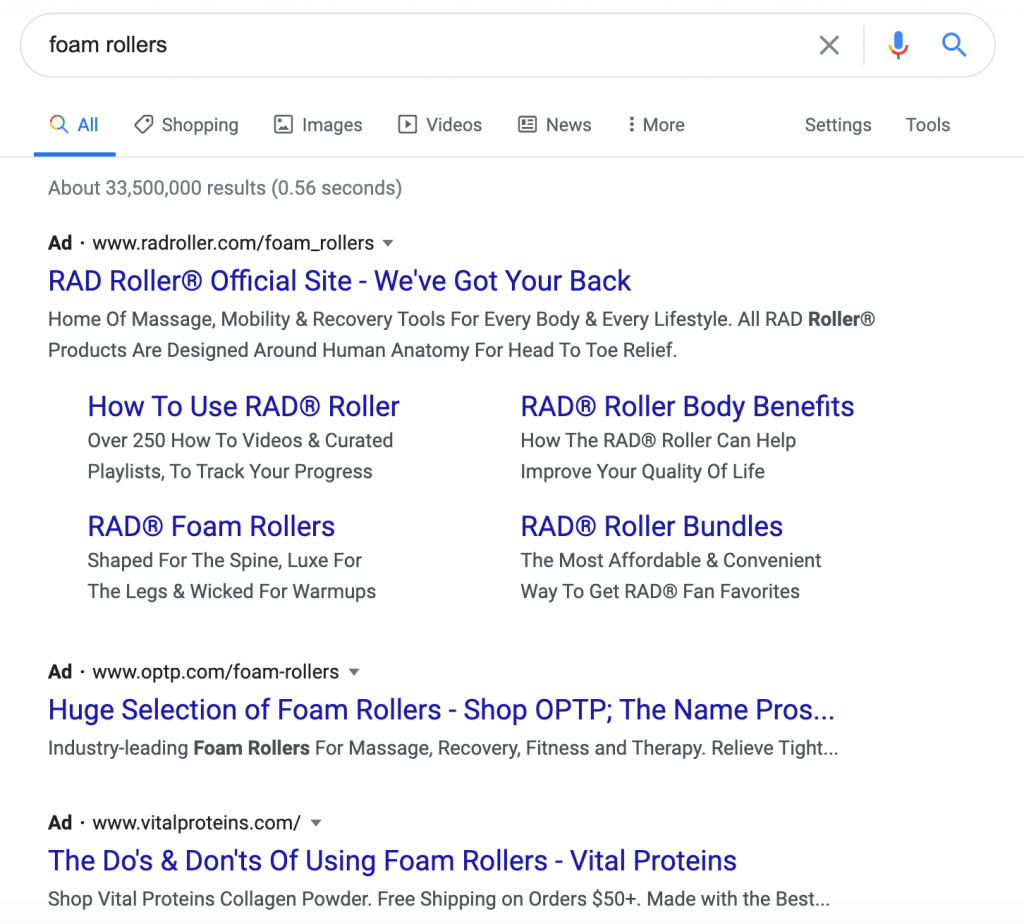Viewport: 1024px width, 924px height.
Task: Start voice search with the microphone icon
Action: point(898,45)
